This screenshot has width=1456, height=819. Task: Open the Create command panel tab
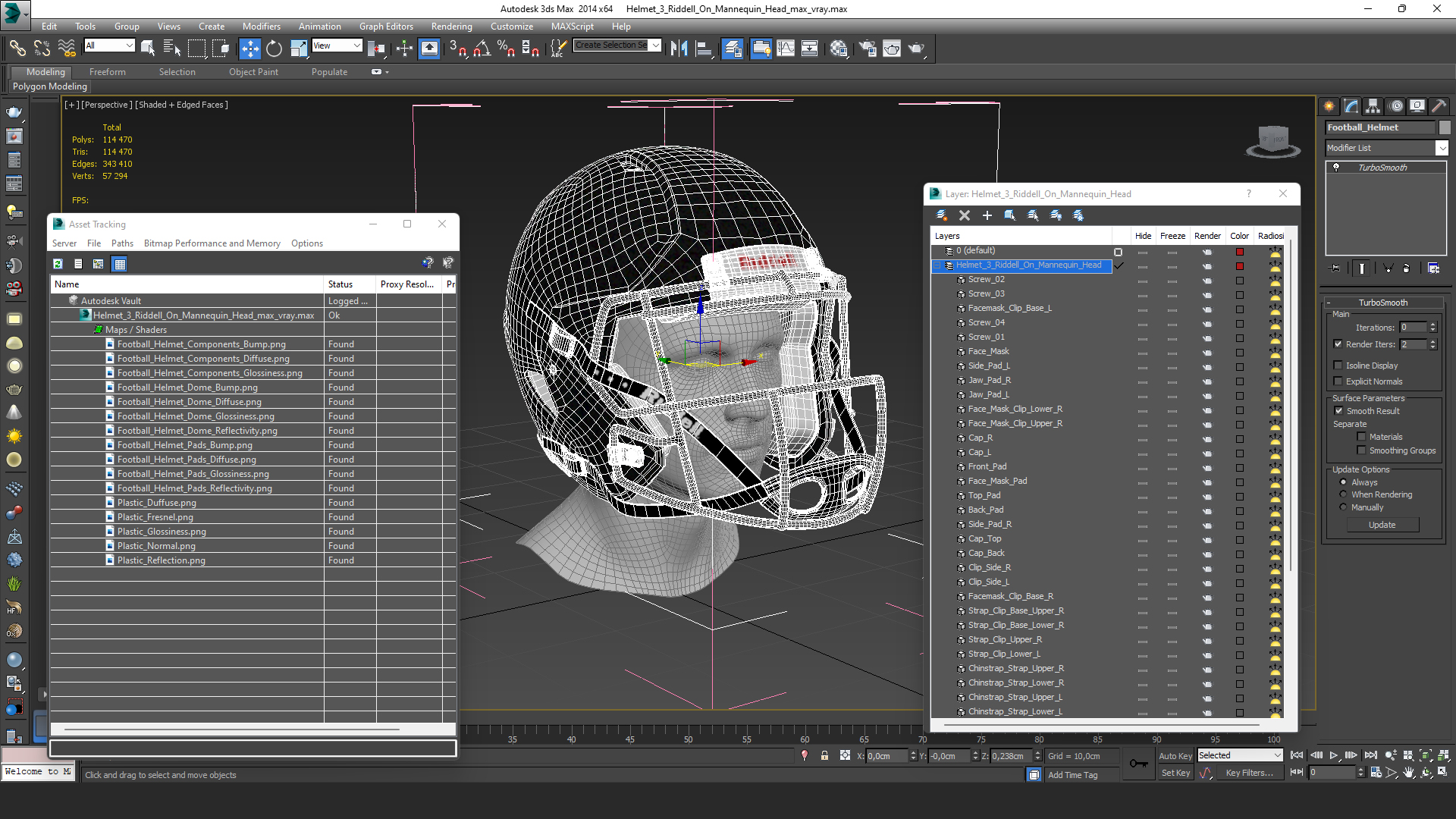(x=1329, y=106)
